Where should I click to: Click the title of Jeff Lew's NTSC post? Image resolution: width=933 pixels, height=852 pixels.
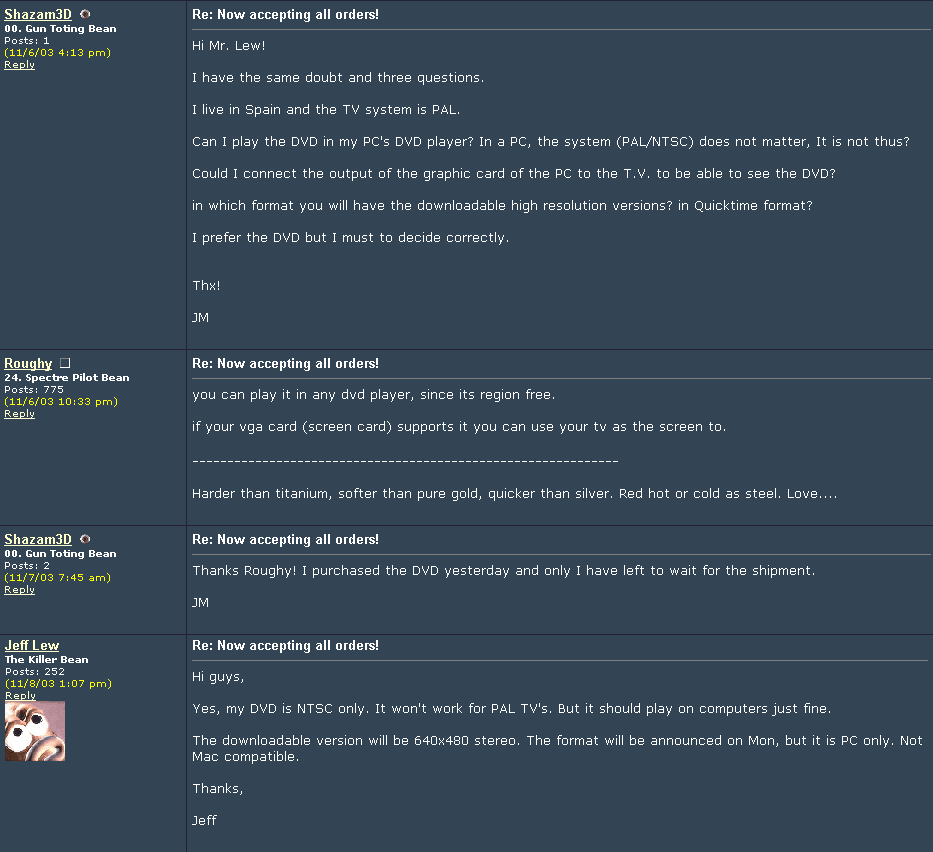point(285,646)
